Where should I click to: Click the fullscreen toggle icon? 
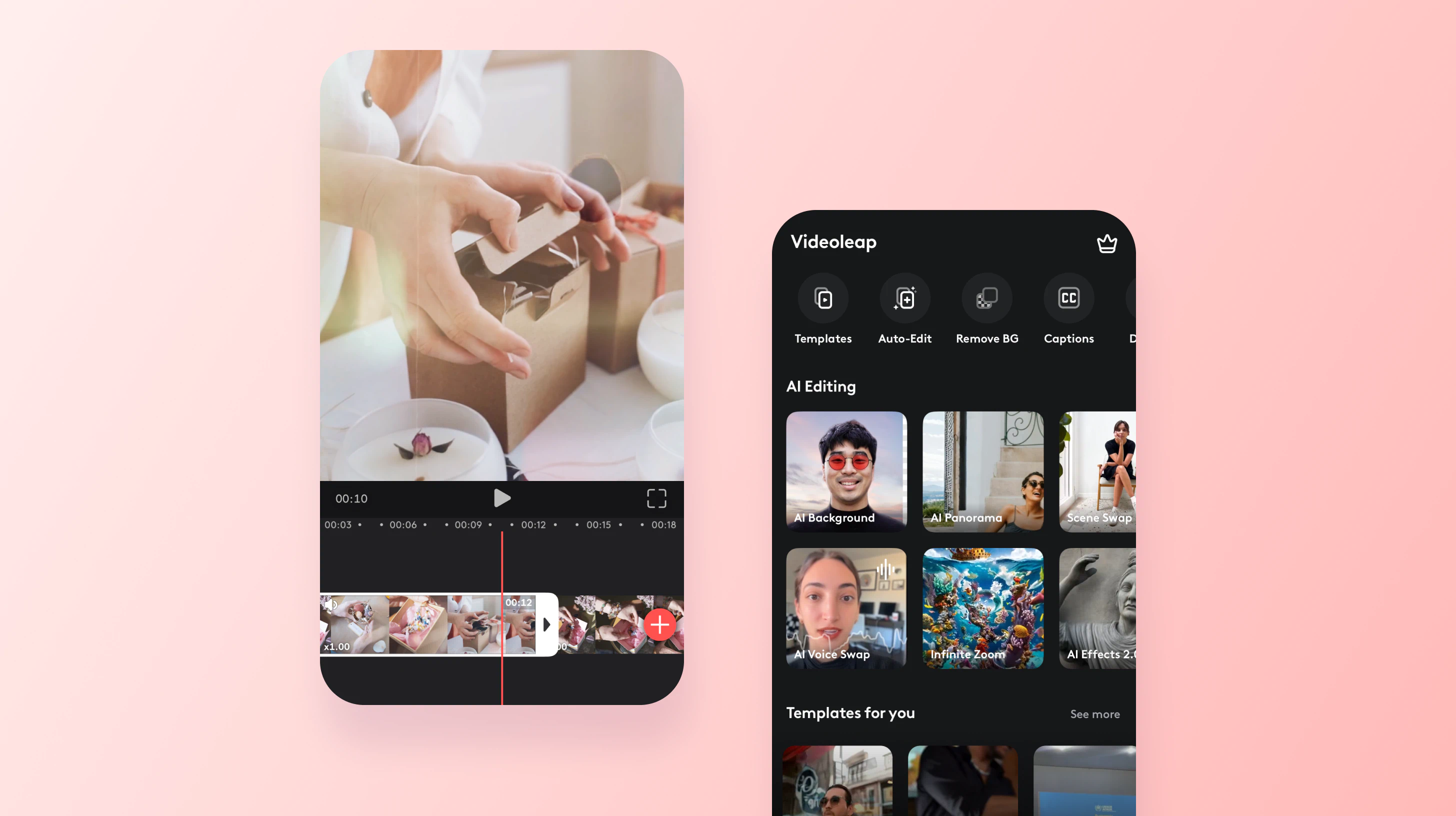point(656,497)
